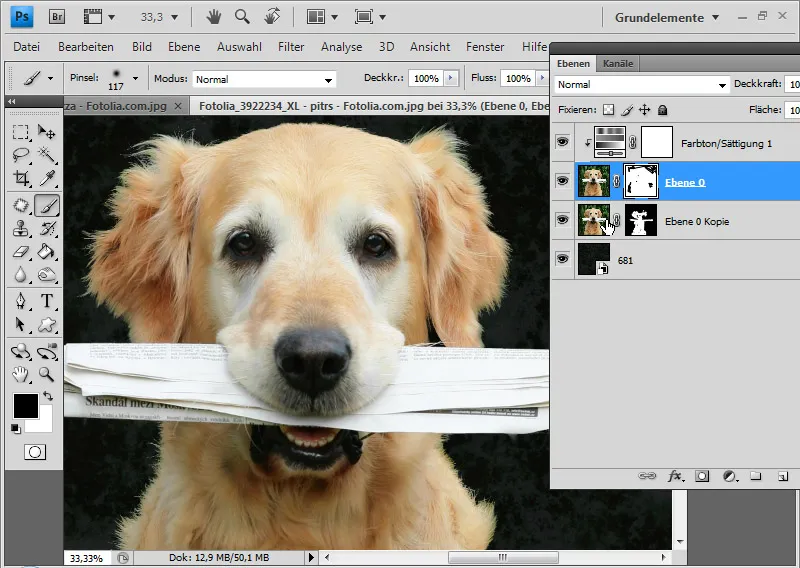This screenshot has height=568, width=800.
Task: Toggle lock position
Action: point(644,110)
